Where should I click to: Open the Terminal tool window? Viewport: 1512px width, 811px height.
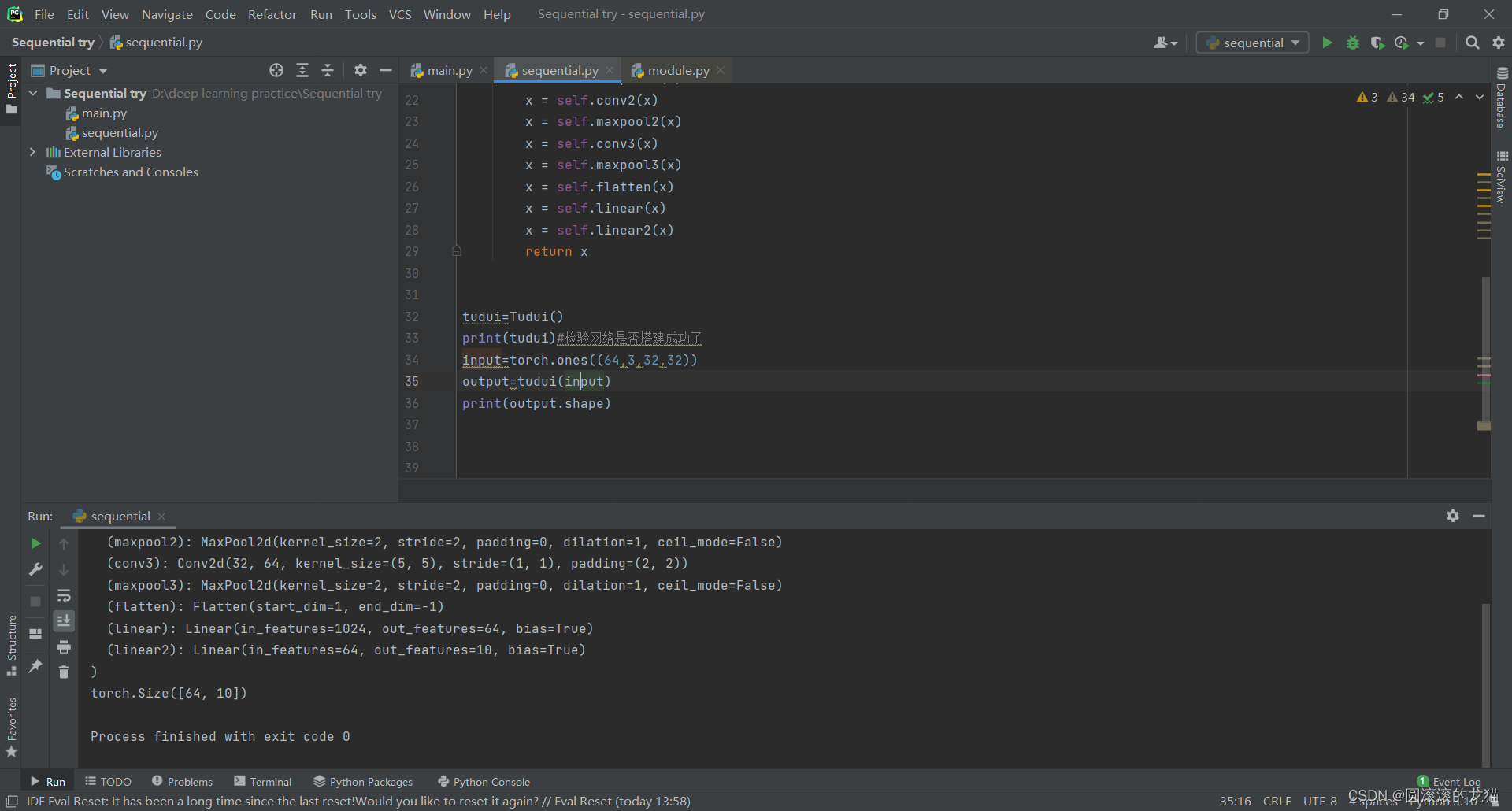pyautogui.click(x=263, y=782)
